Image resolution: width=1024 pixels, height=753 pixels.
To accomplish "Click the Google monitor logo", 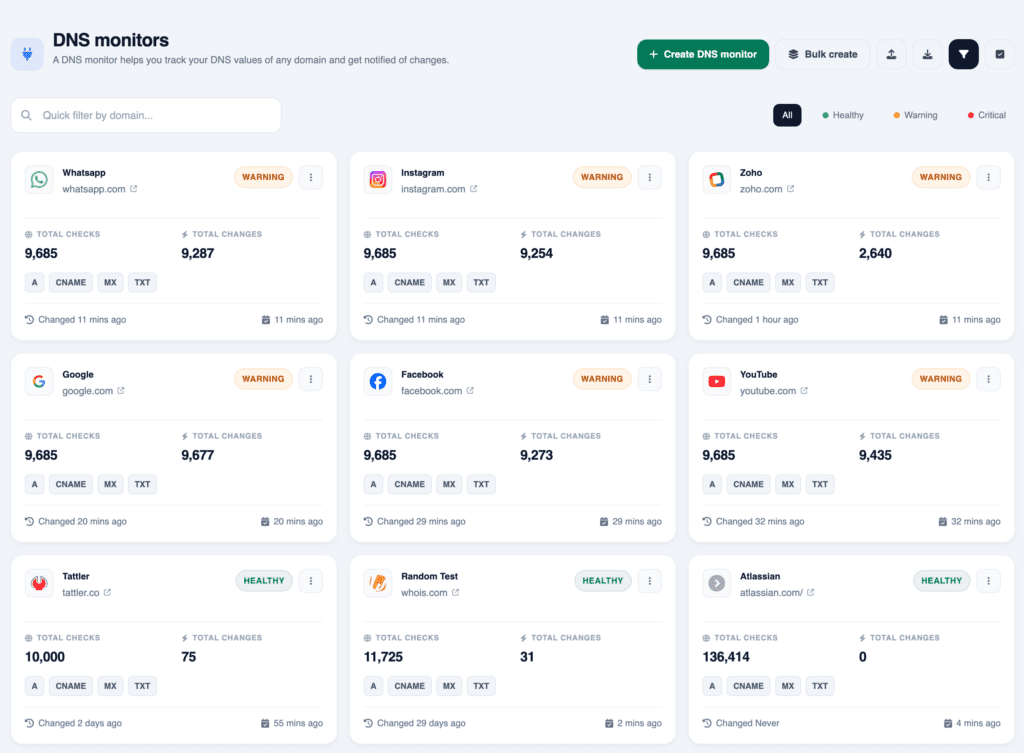I will click(x=39, y=381).
